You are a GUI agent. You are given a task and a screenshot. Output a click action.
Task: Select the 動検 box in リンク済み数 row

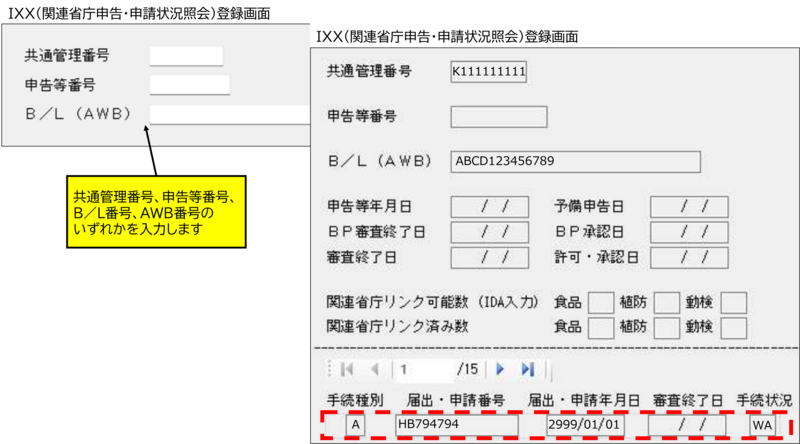(734, 327)
